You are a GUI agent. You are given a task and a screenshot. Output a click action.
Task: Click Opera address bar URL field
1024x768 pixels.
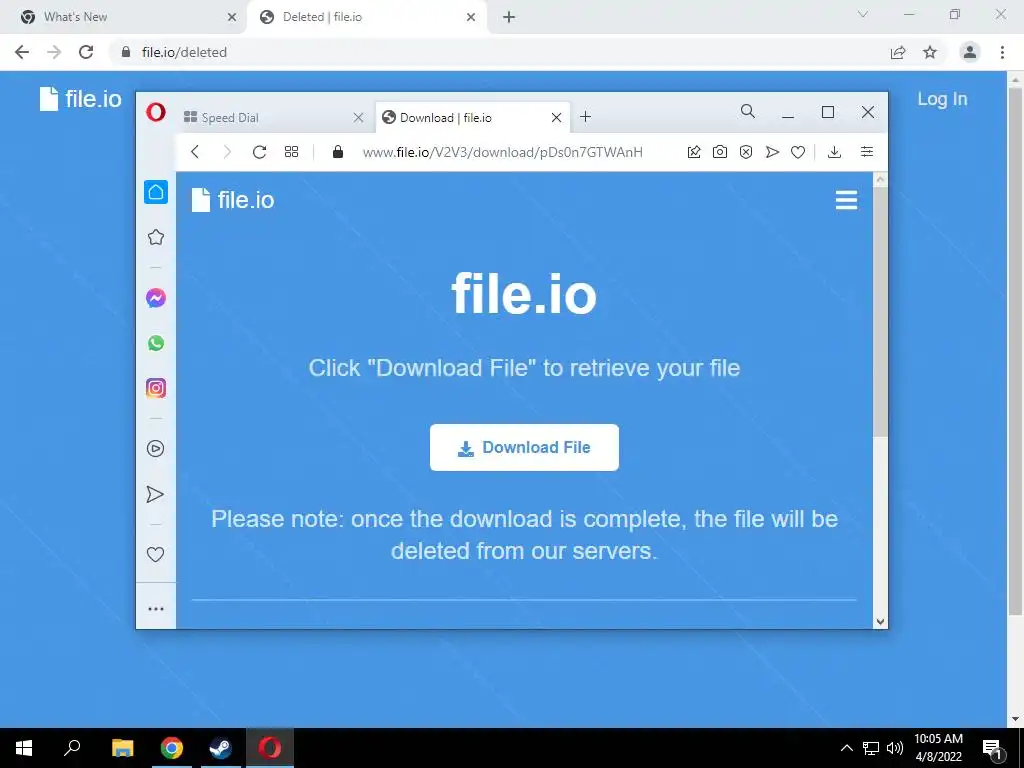tap(503, 152)
